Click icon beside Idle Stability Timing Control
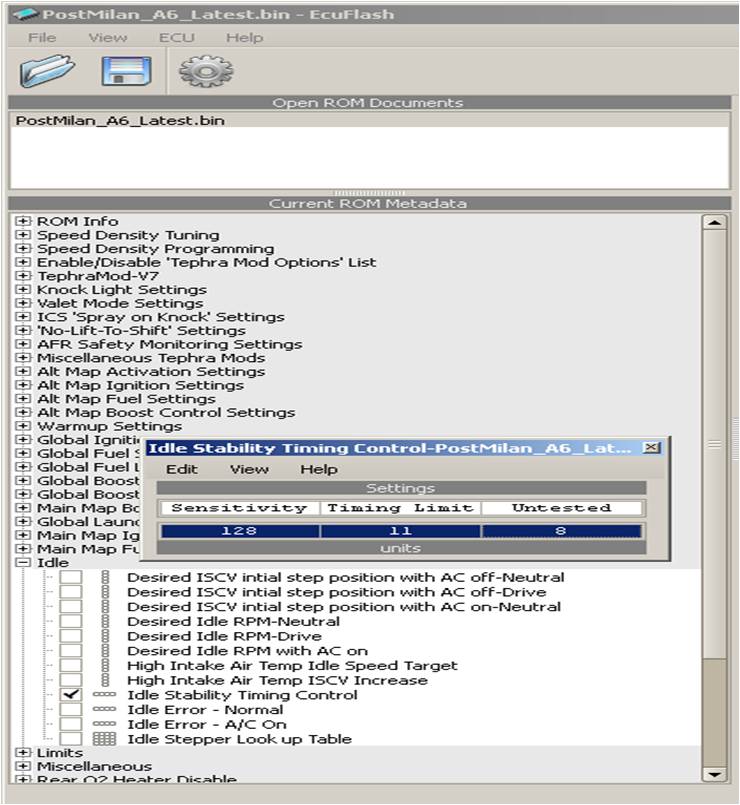The width and height of the screenshot is (740, 805). click(104, 695)
